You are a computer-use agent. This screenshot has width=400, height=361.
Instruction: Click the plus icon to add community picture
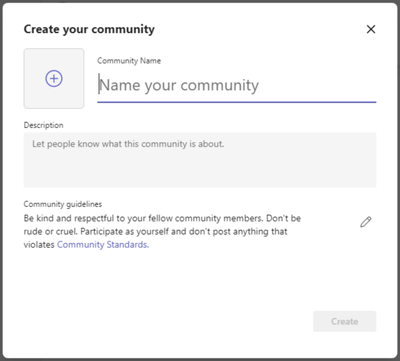(54, 79)
